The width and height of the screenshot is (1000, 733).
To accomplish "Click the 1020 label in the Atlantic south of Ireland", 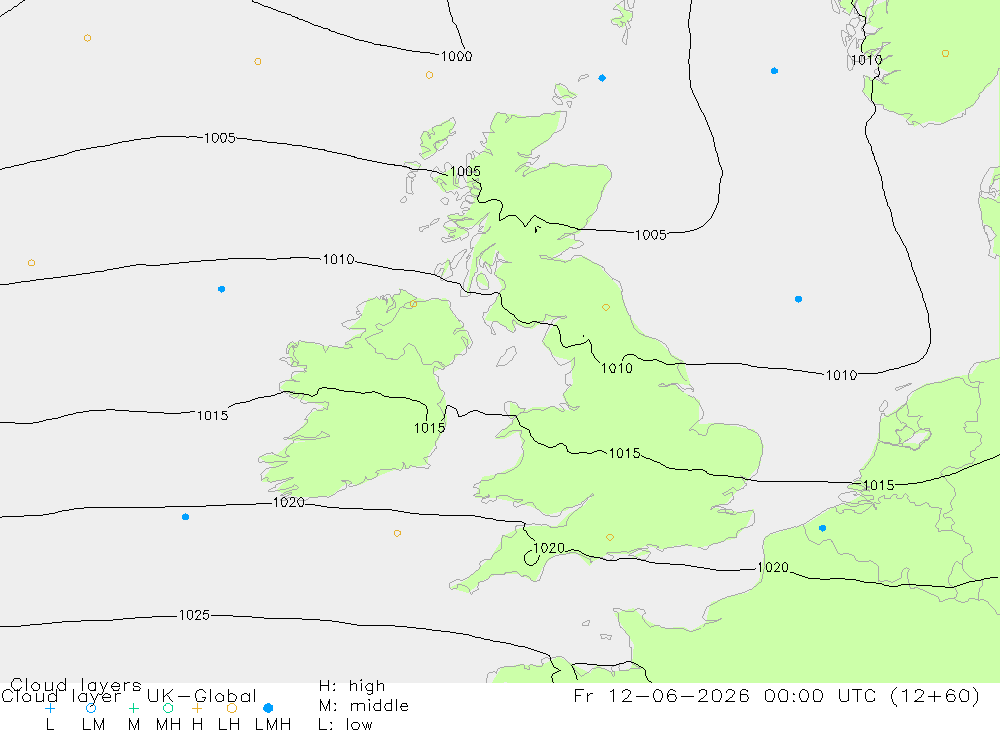I will pyautogui.click(x=288, y=502).
